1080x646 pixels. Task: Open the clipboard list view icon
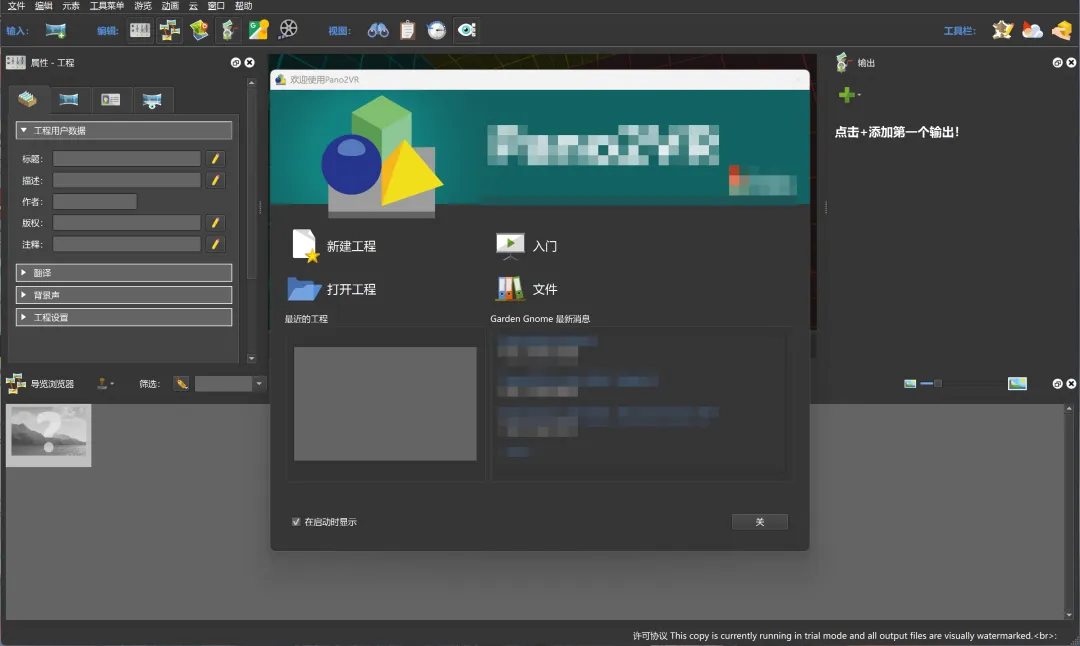[407, 30]
